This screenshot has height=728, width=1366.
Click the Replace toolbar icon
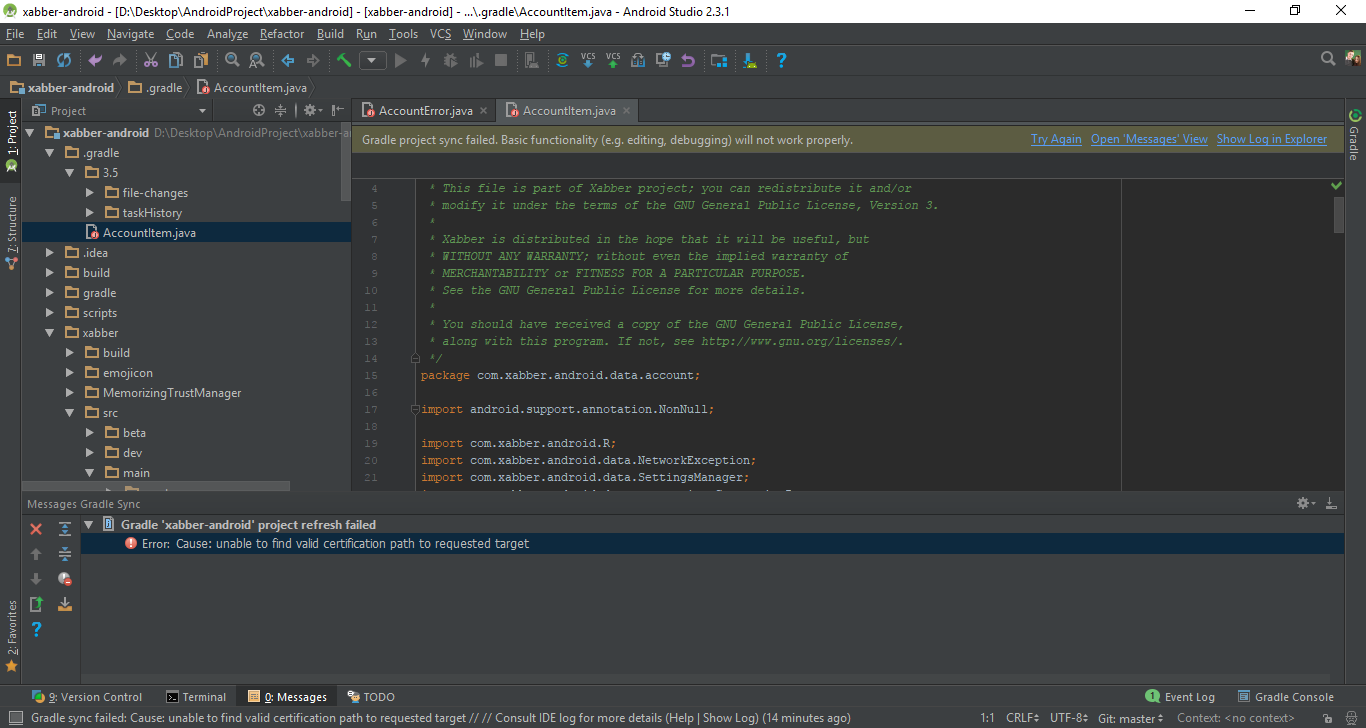pos(256,60)
